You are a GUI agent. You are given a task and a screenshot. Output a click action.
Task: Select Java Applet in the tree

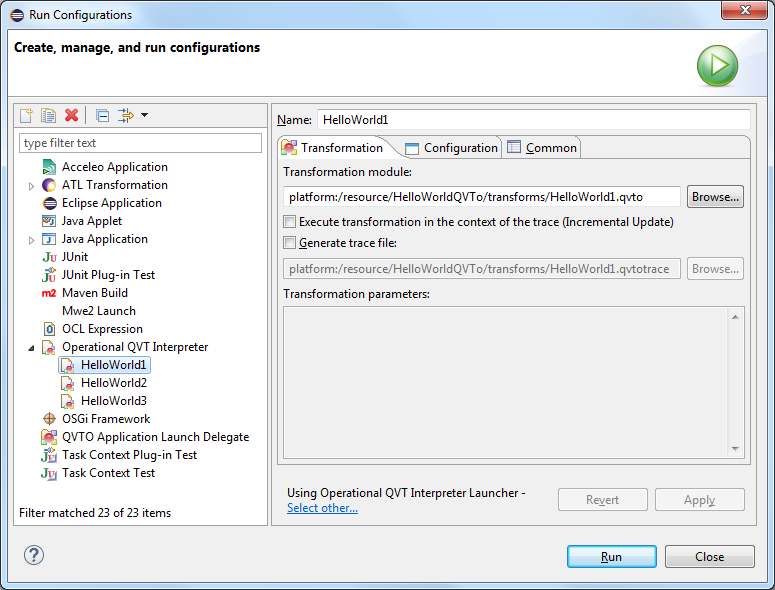pos(92,221)
